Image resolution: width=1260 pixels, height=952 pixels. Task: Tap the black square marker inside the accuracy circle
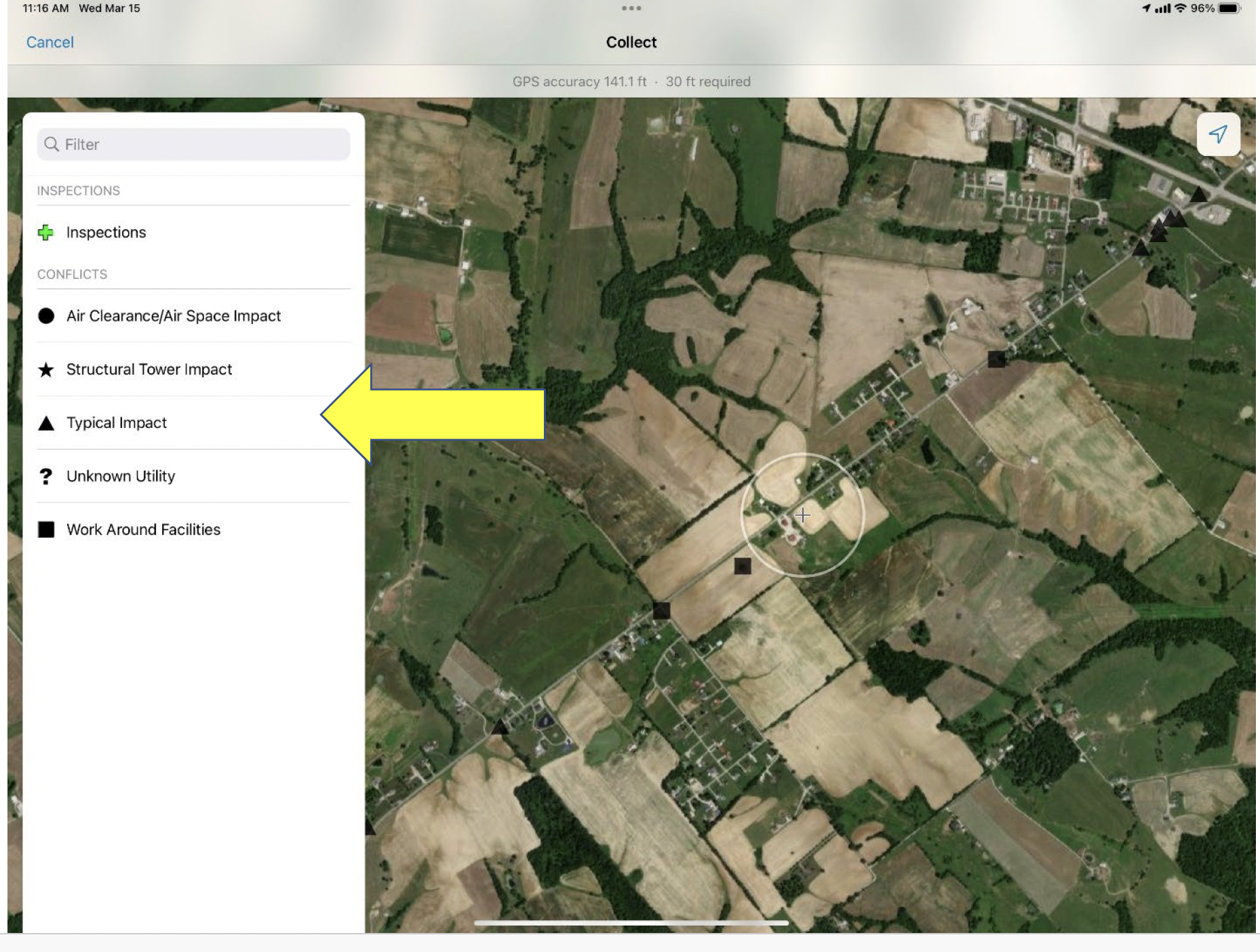click(x=743, y=566)
